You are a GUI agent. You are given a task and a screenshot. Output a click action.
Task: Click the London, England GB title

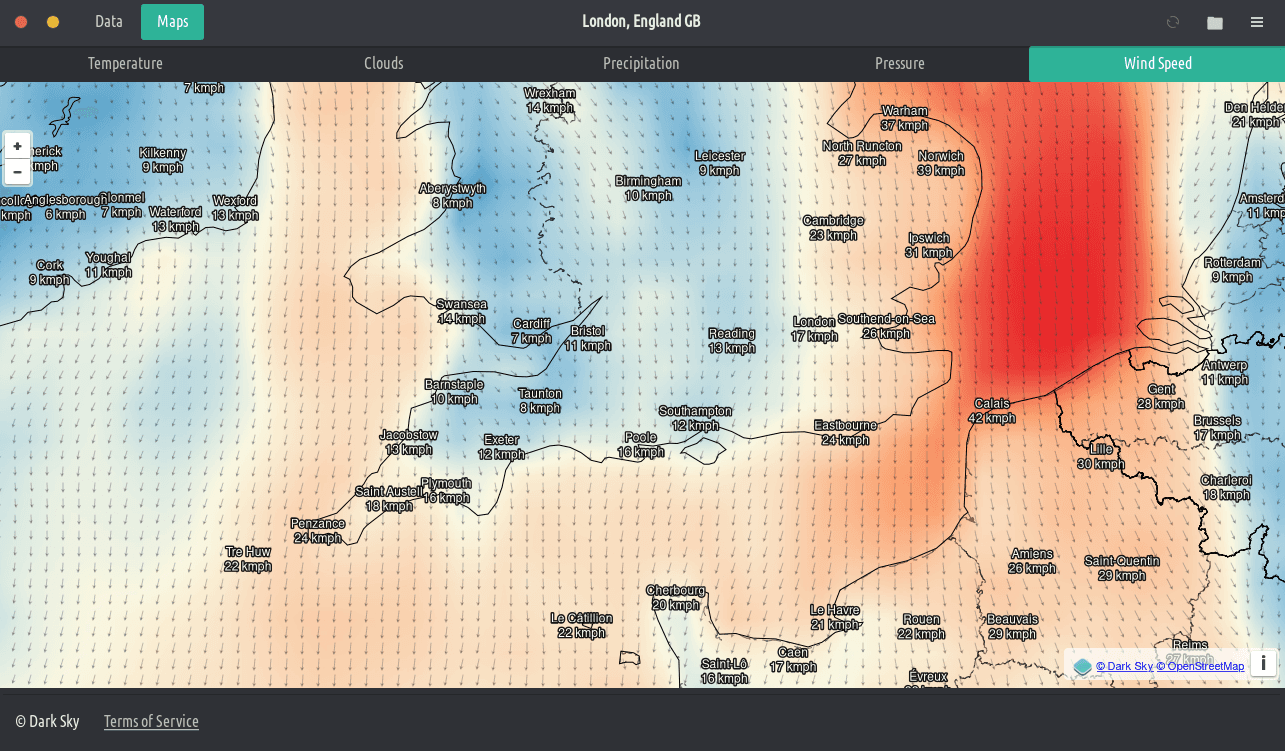[641, 22]
